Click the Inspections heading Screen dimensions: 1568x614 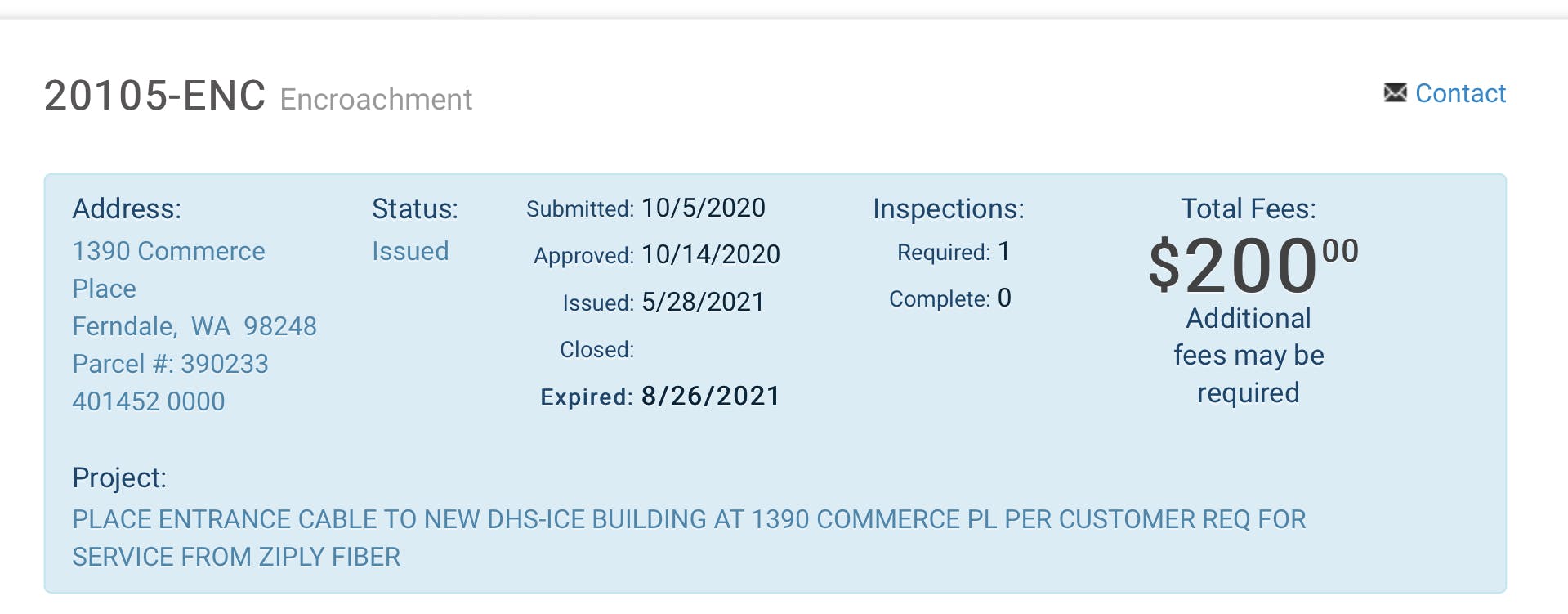[949, 208]
